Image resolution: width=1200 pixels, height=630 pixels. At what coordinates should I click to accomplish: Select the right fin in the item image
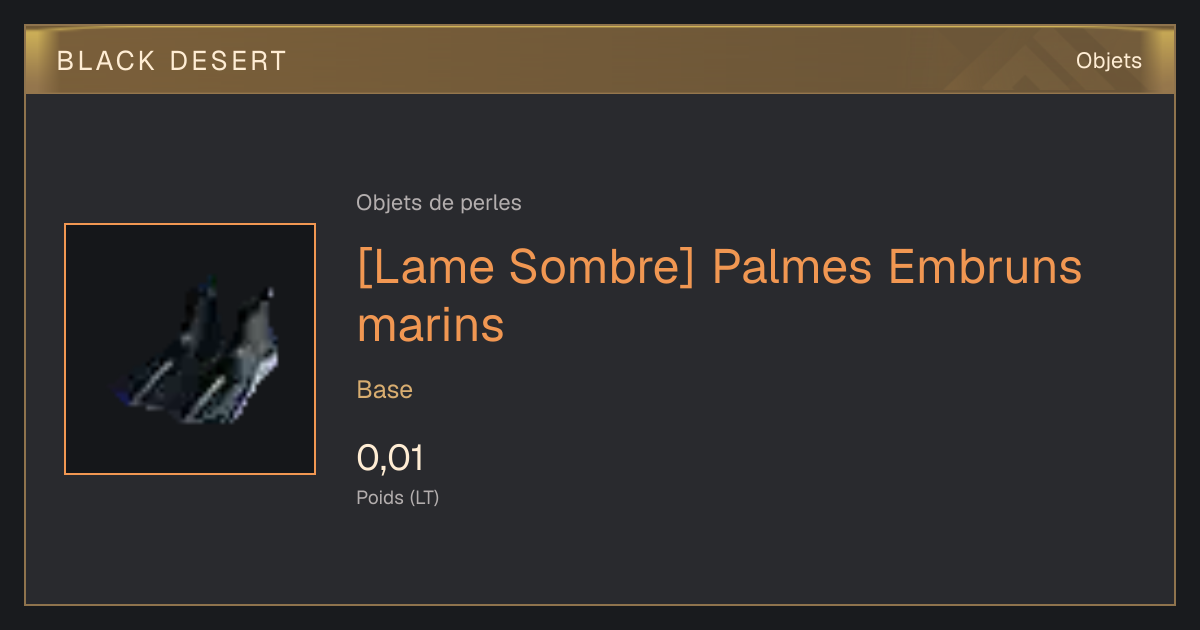[x=232, y=355]
